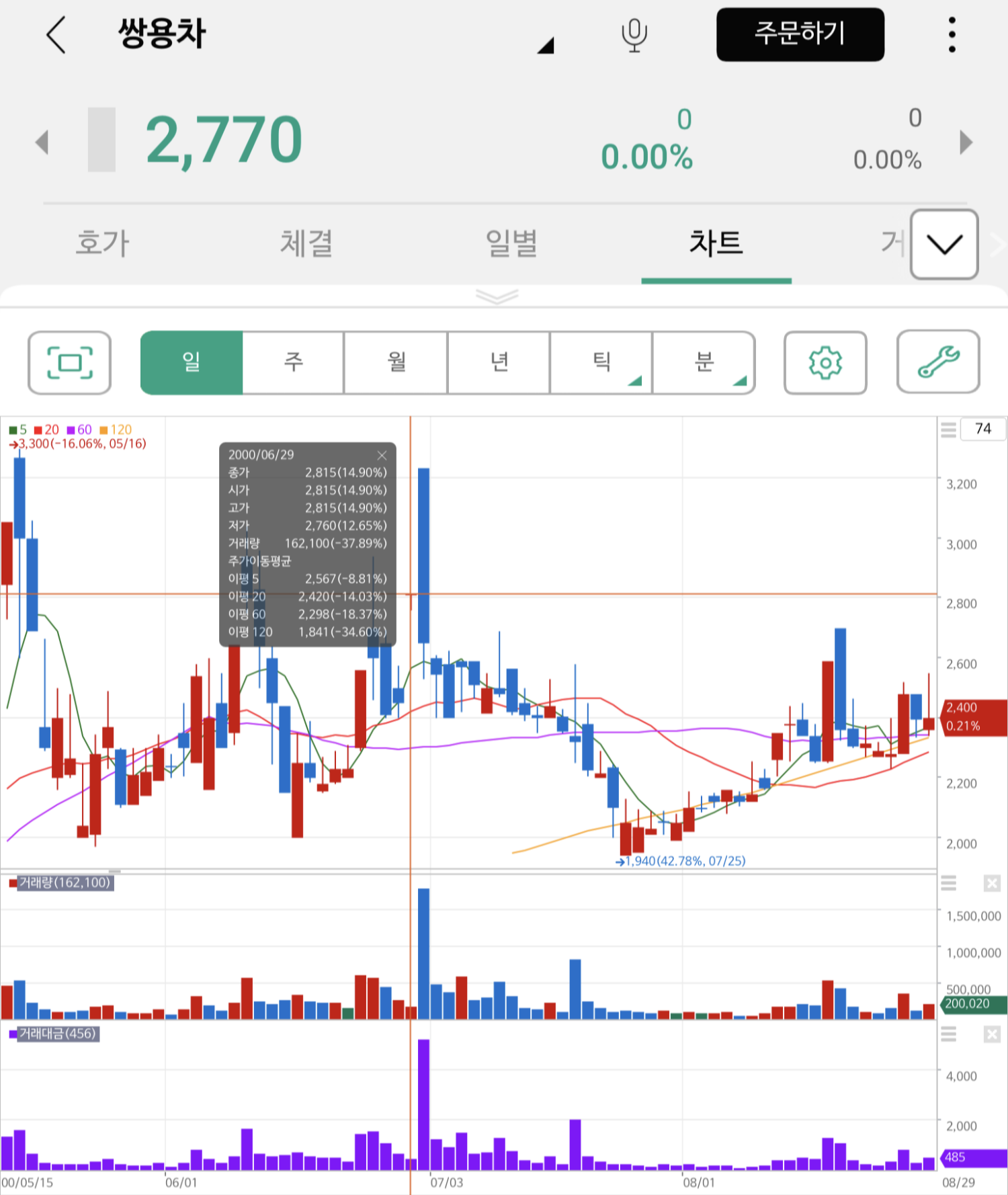
Task: Go back with the left chevron arrow
Action: click(x=56, y=34)
